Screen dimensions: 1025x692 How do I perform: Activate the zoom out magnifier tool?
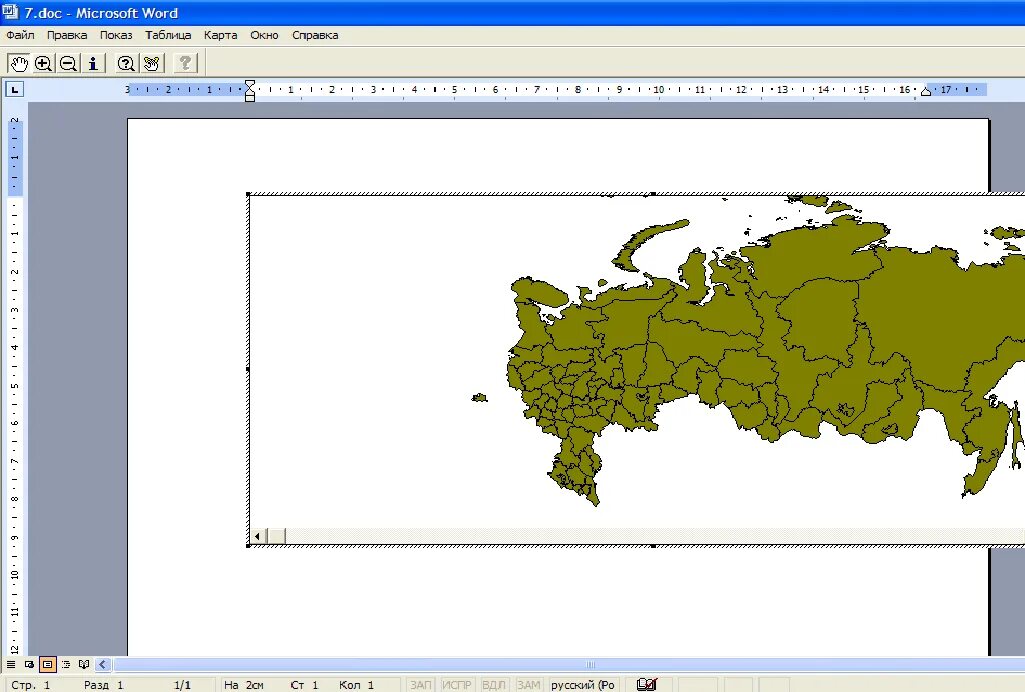[68, 63]
